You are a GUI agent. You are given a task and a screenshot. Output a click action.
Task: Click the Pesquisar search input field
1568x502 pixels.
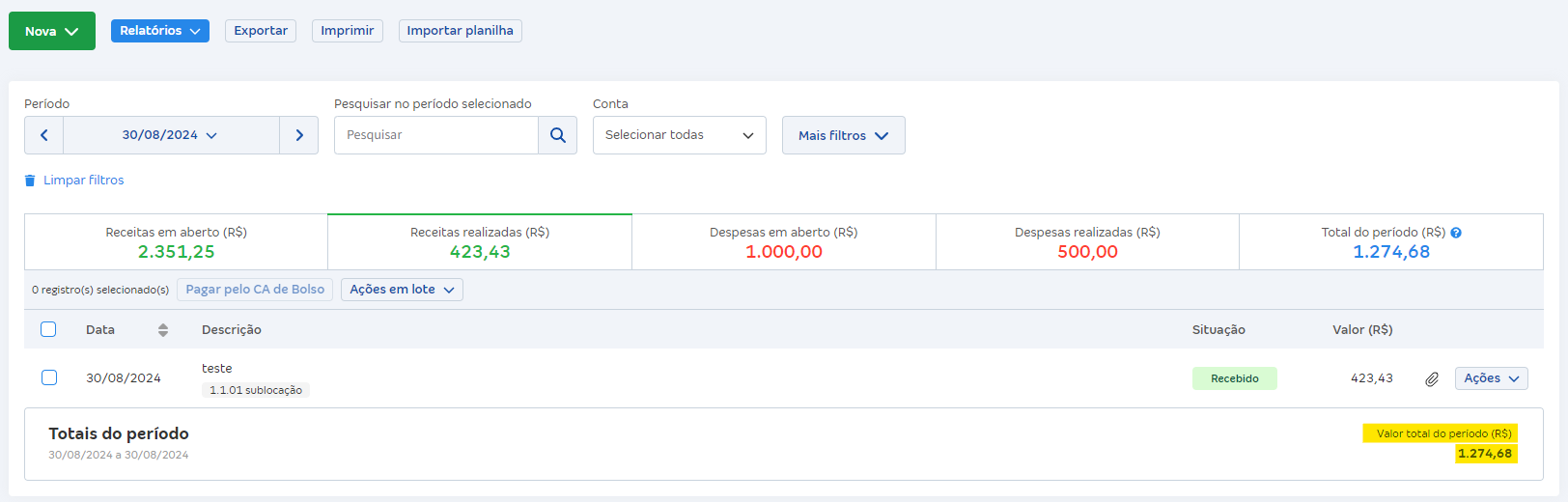436,135
